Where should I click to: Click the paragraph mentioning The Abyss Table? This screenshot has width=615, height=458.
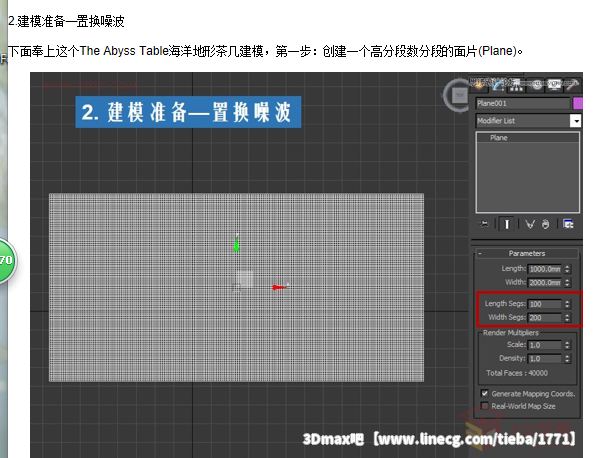click(265, 51)
